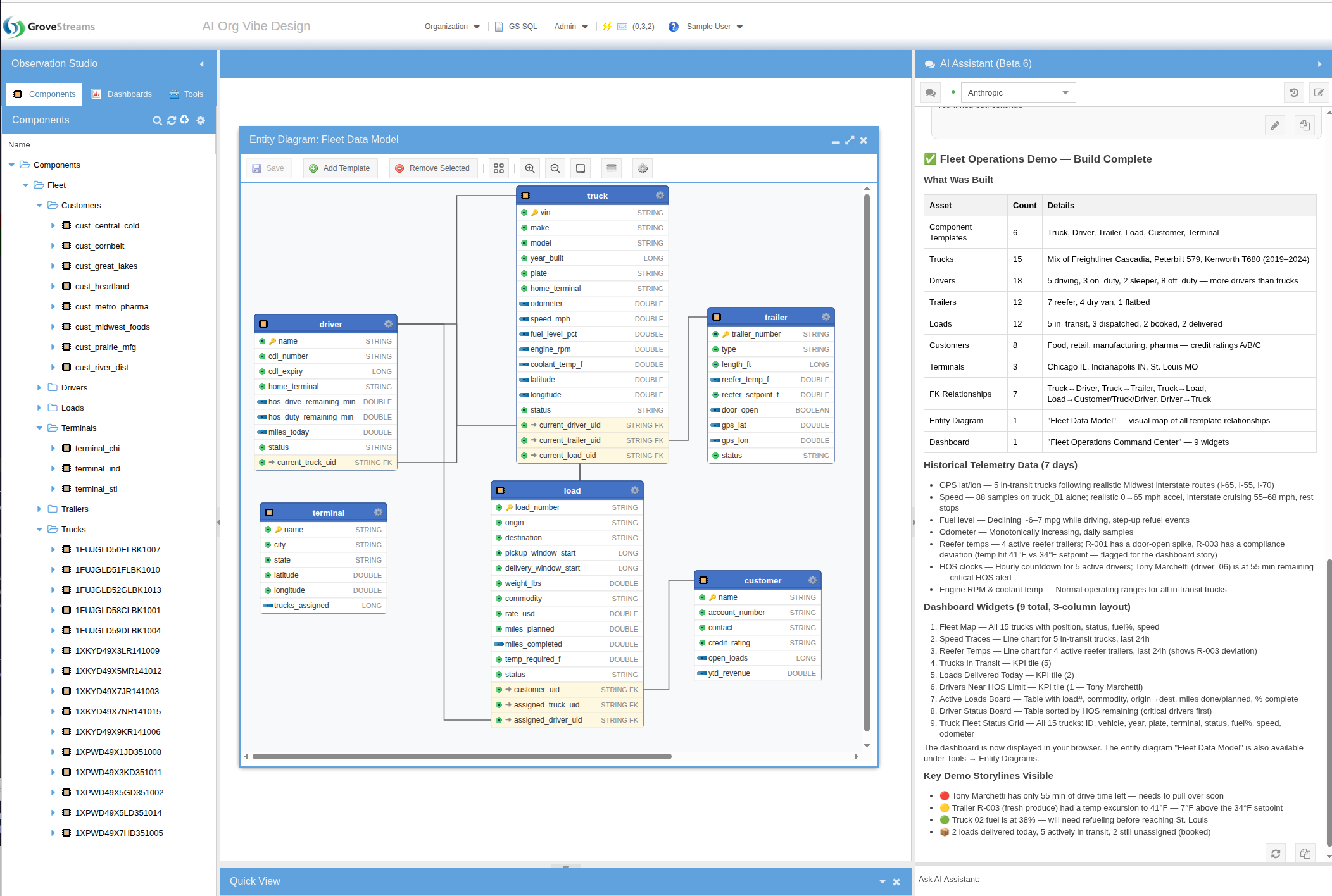Image resolution: width=1332 pixels, height=896 pixels.
Task: Click the mail envelope icon in top bar
Action: pos(622,27)
